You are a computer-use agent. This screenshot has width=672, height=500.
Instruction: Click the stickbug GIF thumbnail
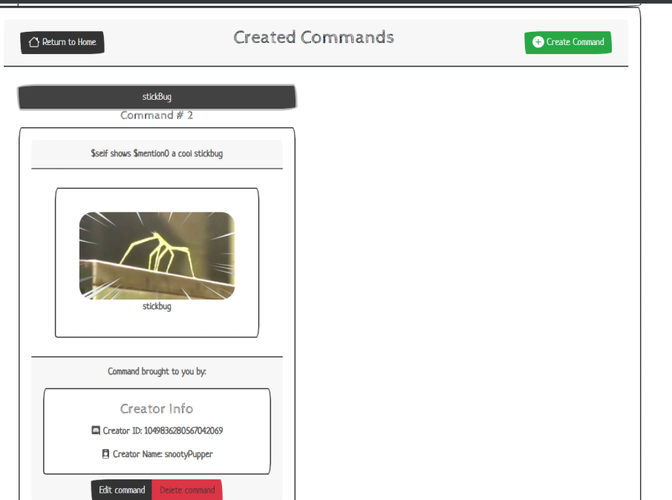tap(157, 255)
